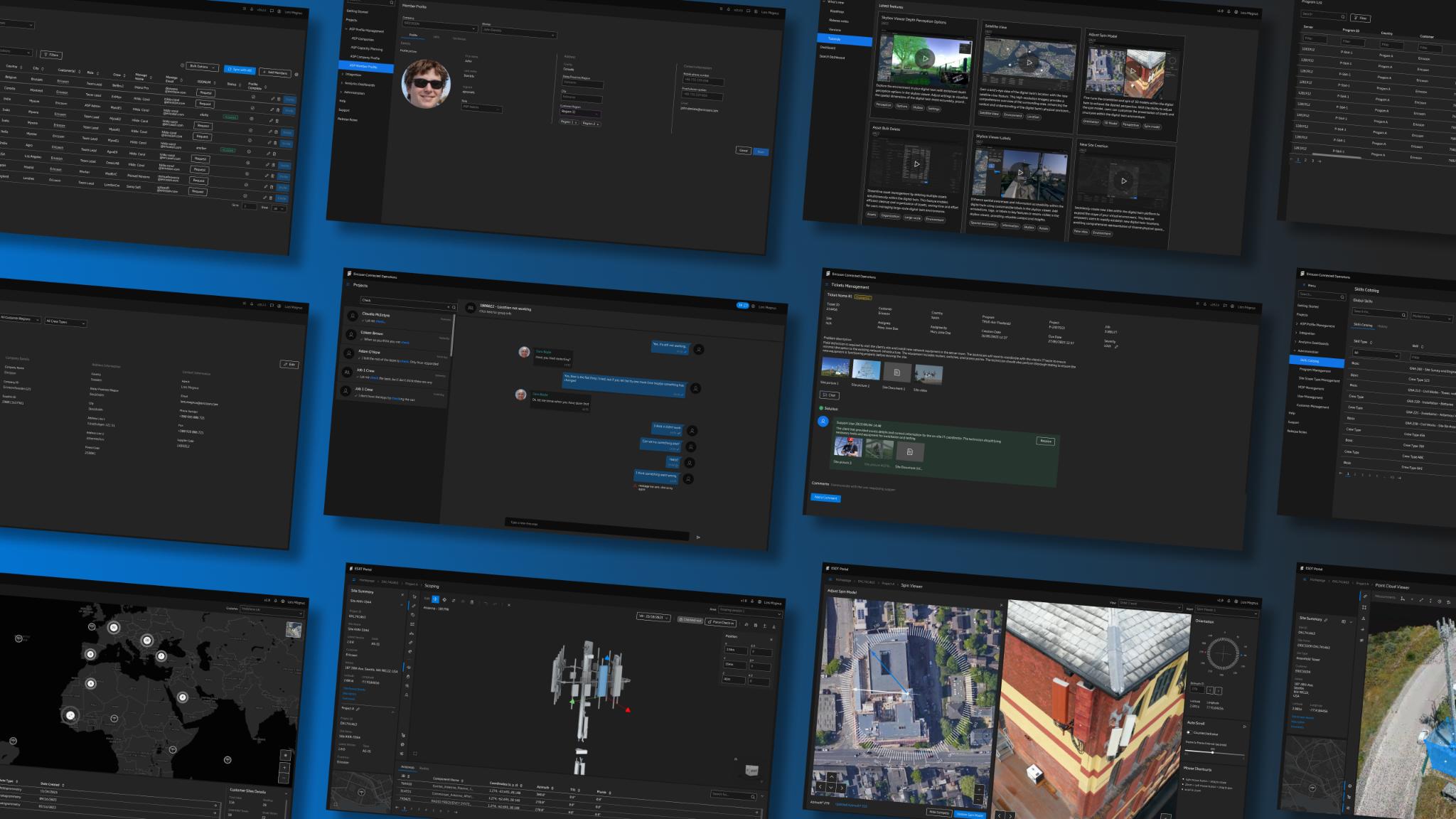The height and width of the screenshot is (819, 1456).
Task: Play the Asset Bulk Delete tutorial video
Action: coord(916,164)
